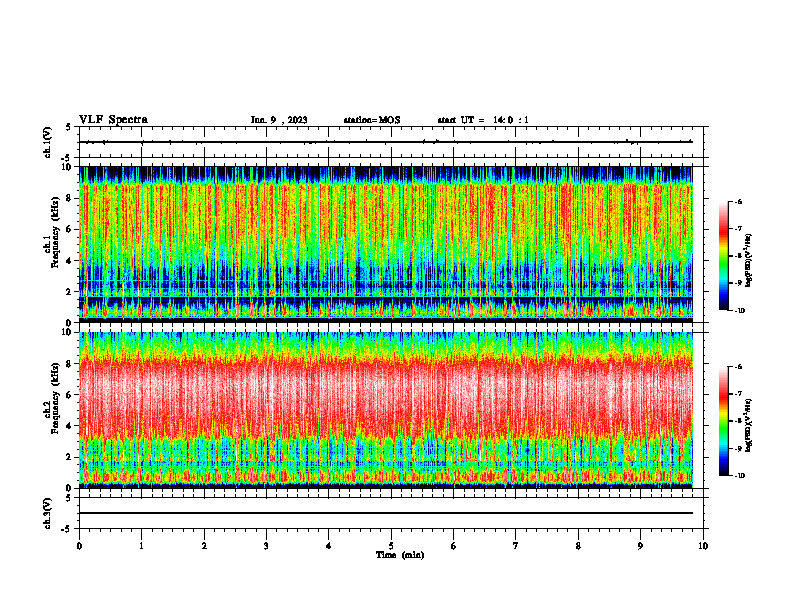Viewport: 792px width, 612px height.
Task: Click the ch.1 voltage waveform trace
Action: (x=386, y=142)
